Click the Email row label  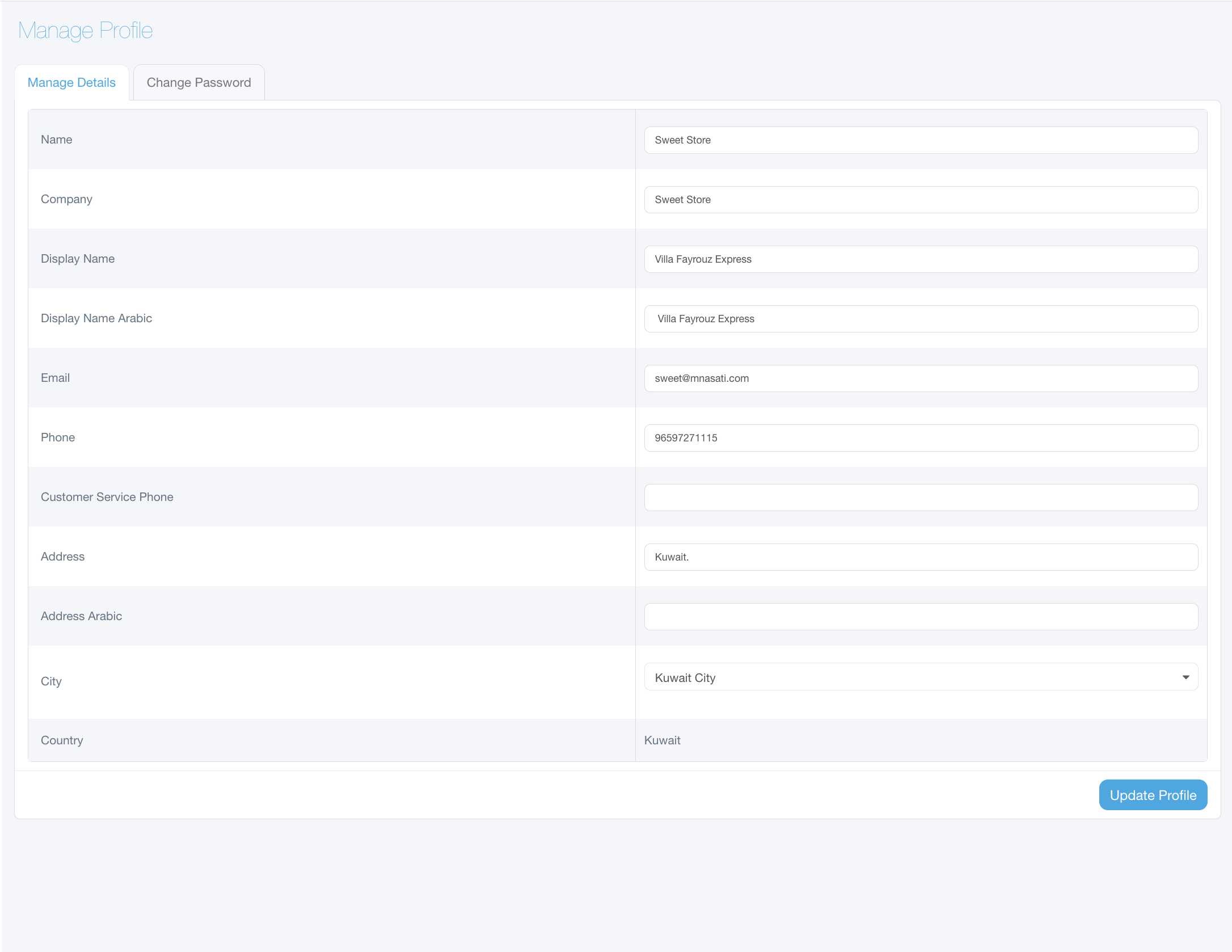tap(55, 378)
